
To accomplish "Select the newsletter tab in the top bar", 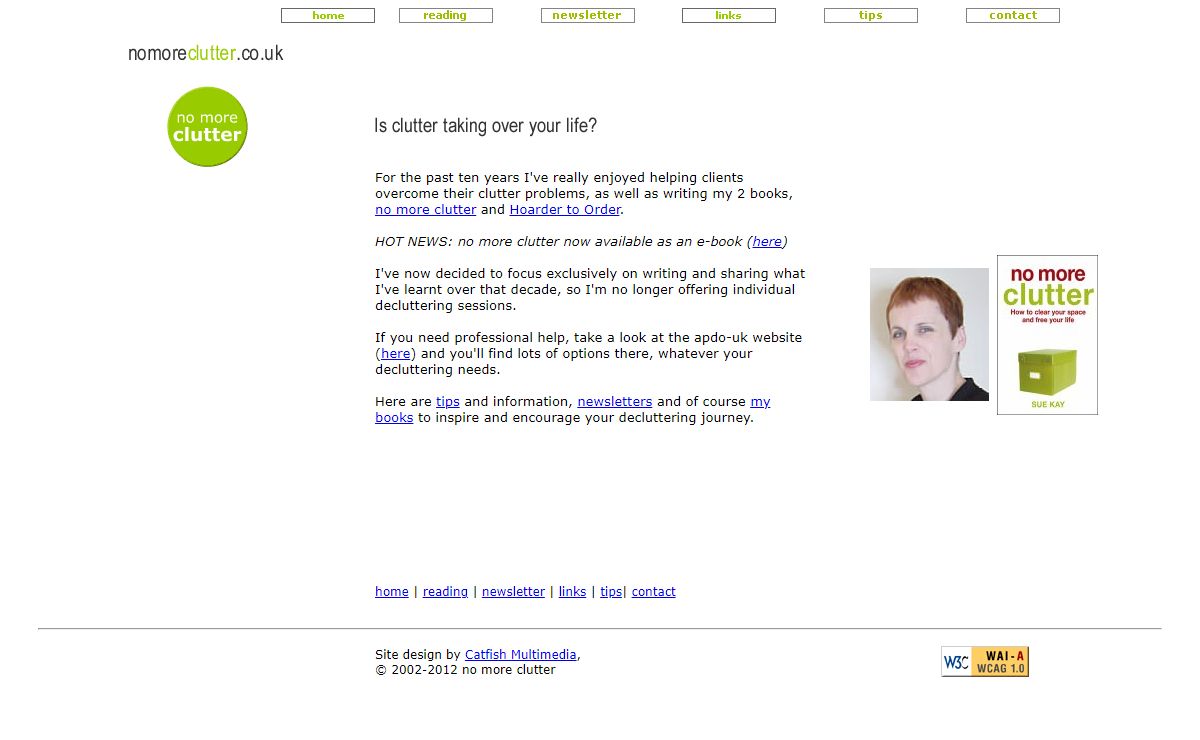I will pyautogui.click(x=587, y=15).
